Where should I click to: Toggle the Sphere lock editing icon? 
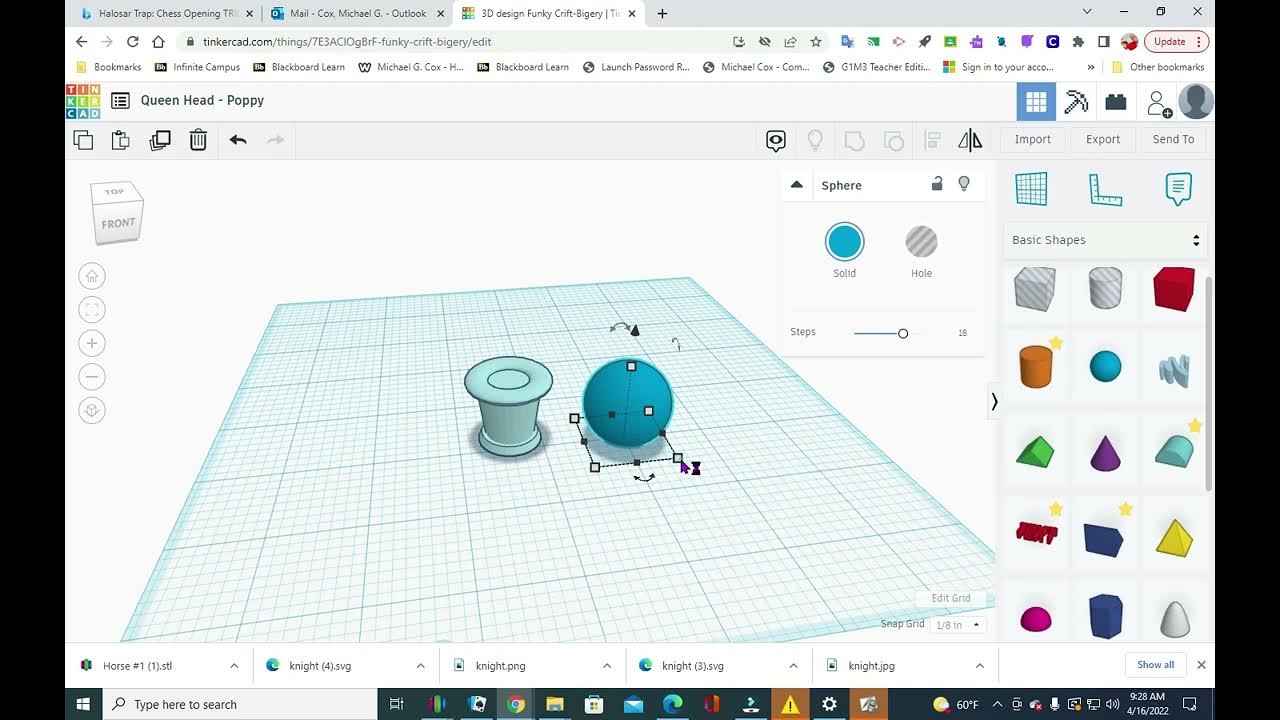point(937,184)
